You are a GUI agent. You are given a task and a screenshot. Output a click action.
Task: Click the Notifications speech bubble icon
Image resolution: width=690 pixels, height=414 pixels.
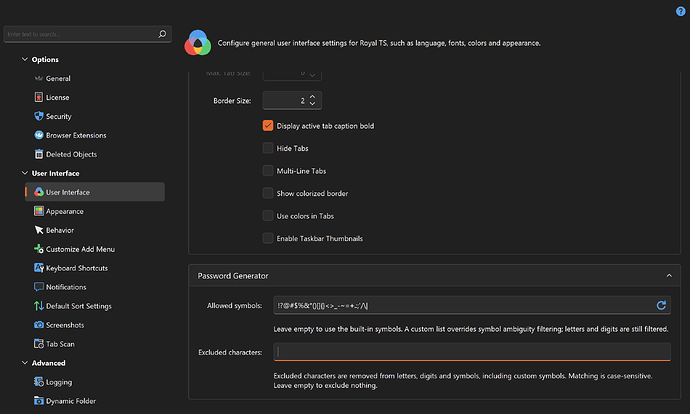coord(39,287)
